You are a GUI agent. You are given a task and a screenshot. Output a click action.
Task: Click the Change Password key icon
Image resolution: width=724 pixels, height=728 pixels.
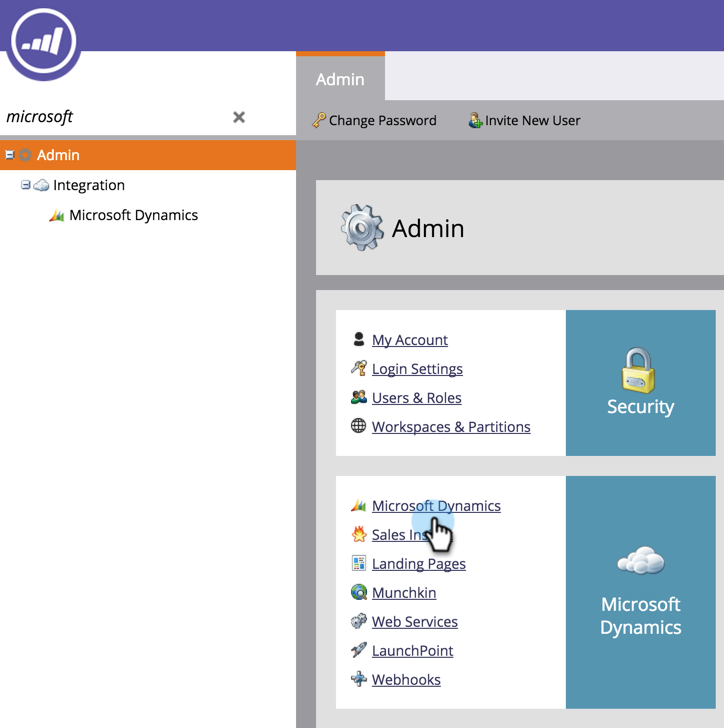[x=319, y=120]
